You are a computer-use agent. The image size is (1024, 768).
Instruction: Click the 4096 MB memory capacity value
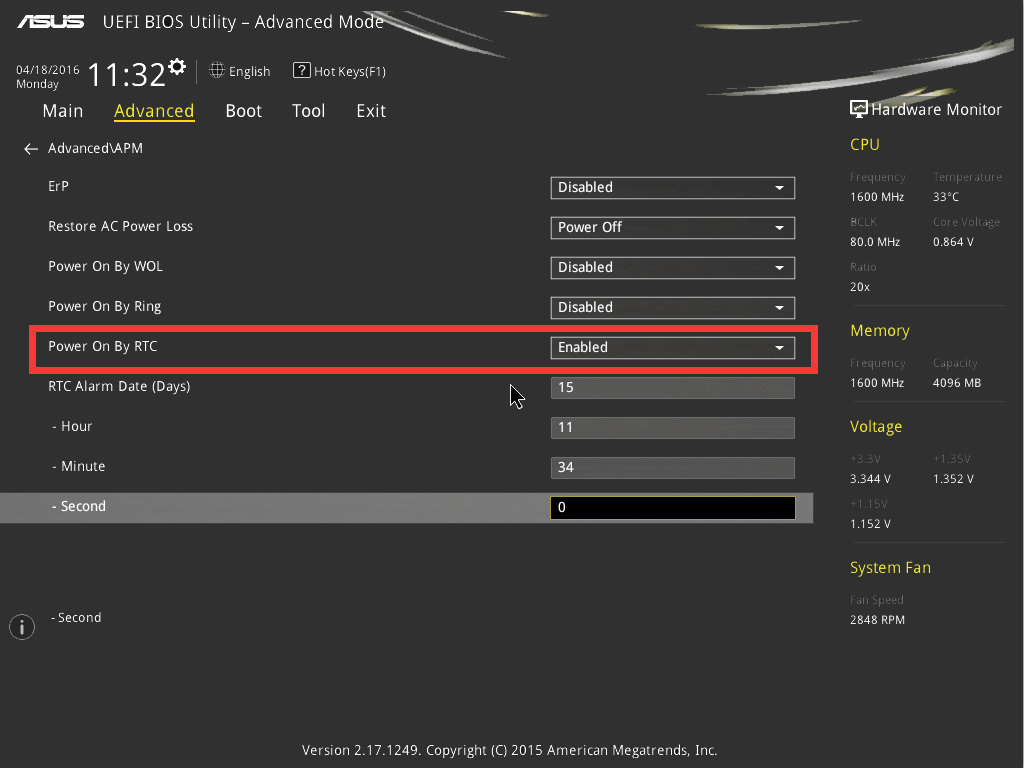[x=957, y=383]
